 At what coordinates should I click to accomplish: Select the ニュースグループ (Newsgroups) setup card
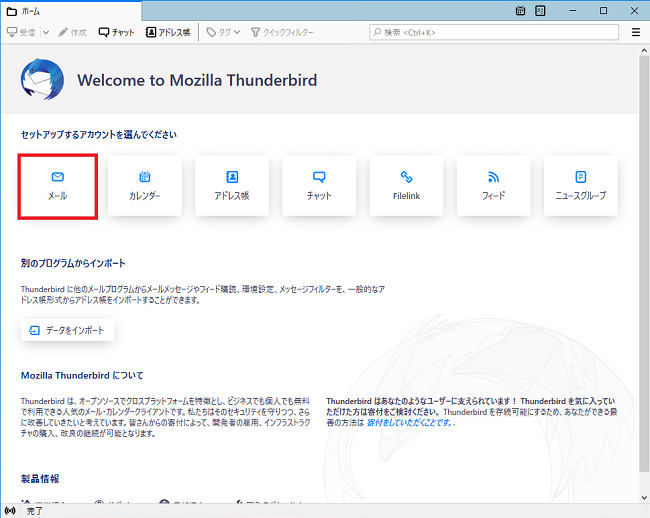(x=580, y=185)
